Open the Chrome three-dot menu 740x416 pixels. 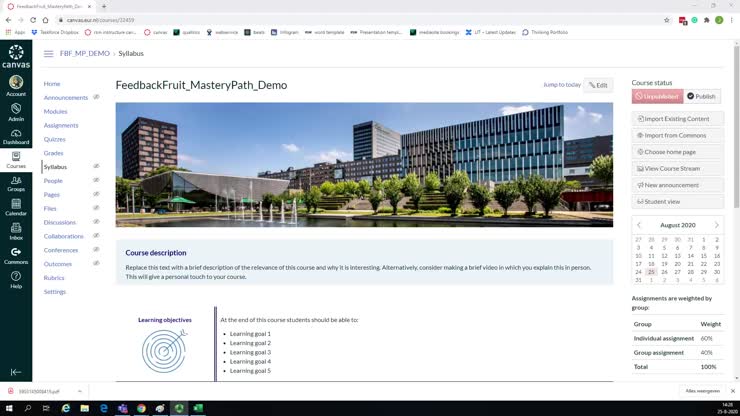[x=732, y=20]
